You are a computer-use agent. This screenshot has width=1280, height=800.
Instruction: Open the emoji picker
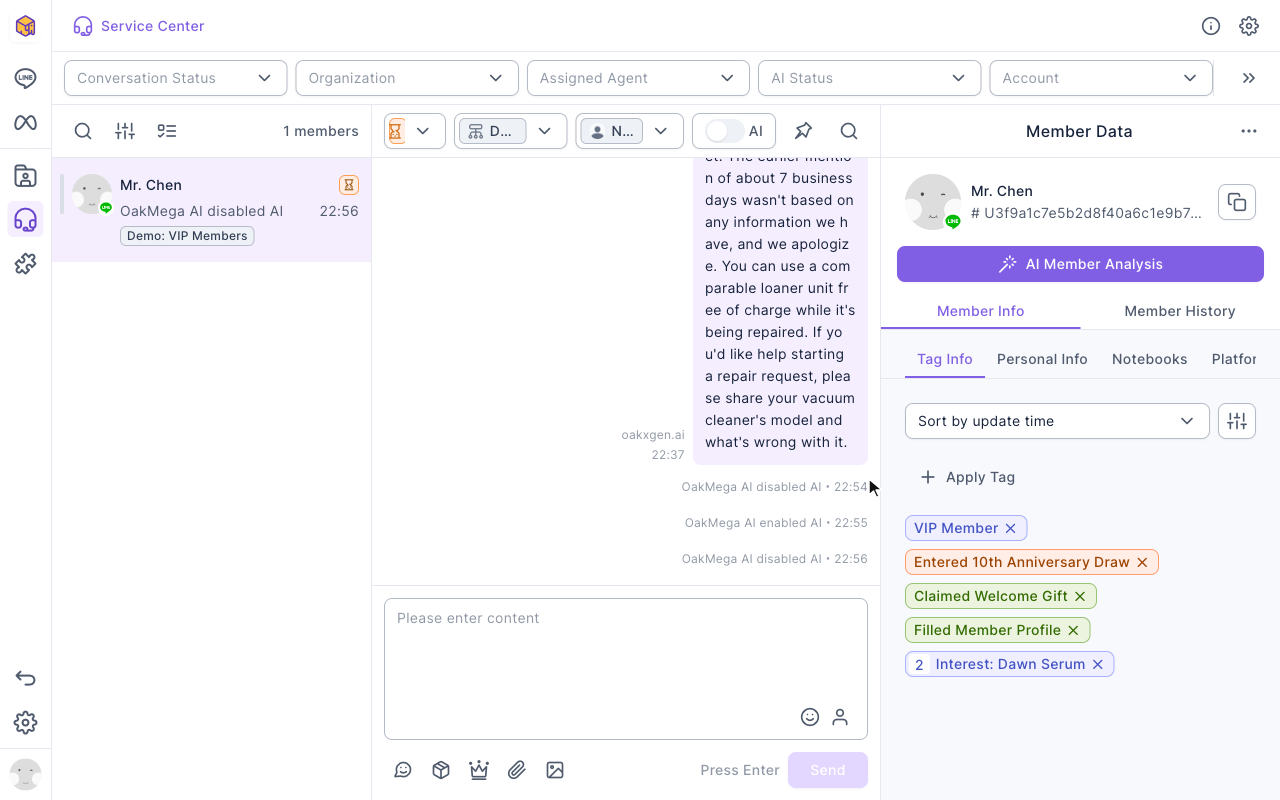coord(810,717)
